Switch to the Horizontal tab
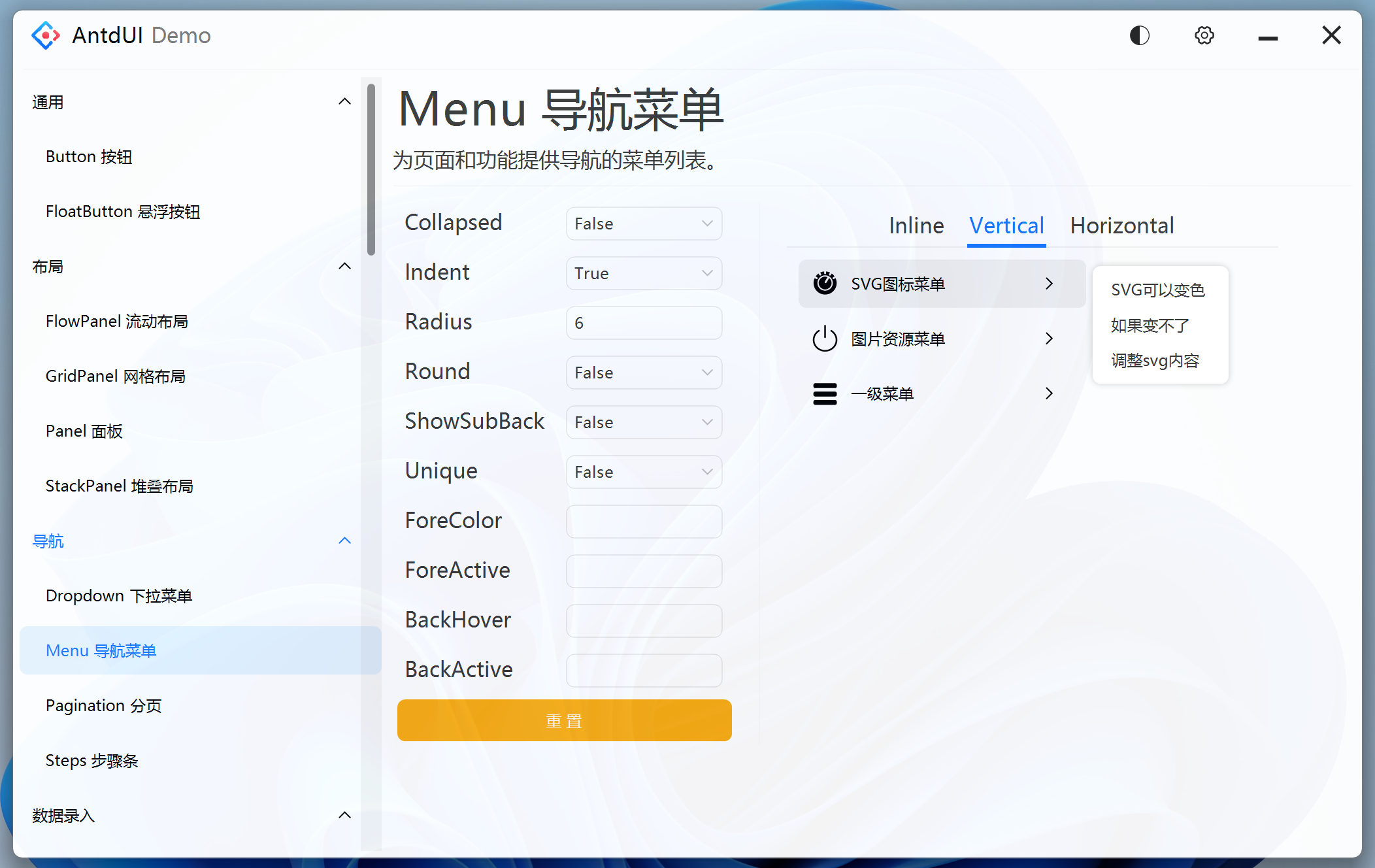Screen dimensions: 1375x868 1121,225
